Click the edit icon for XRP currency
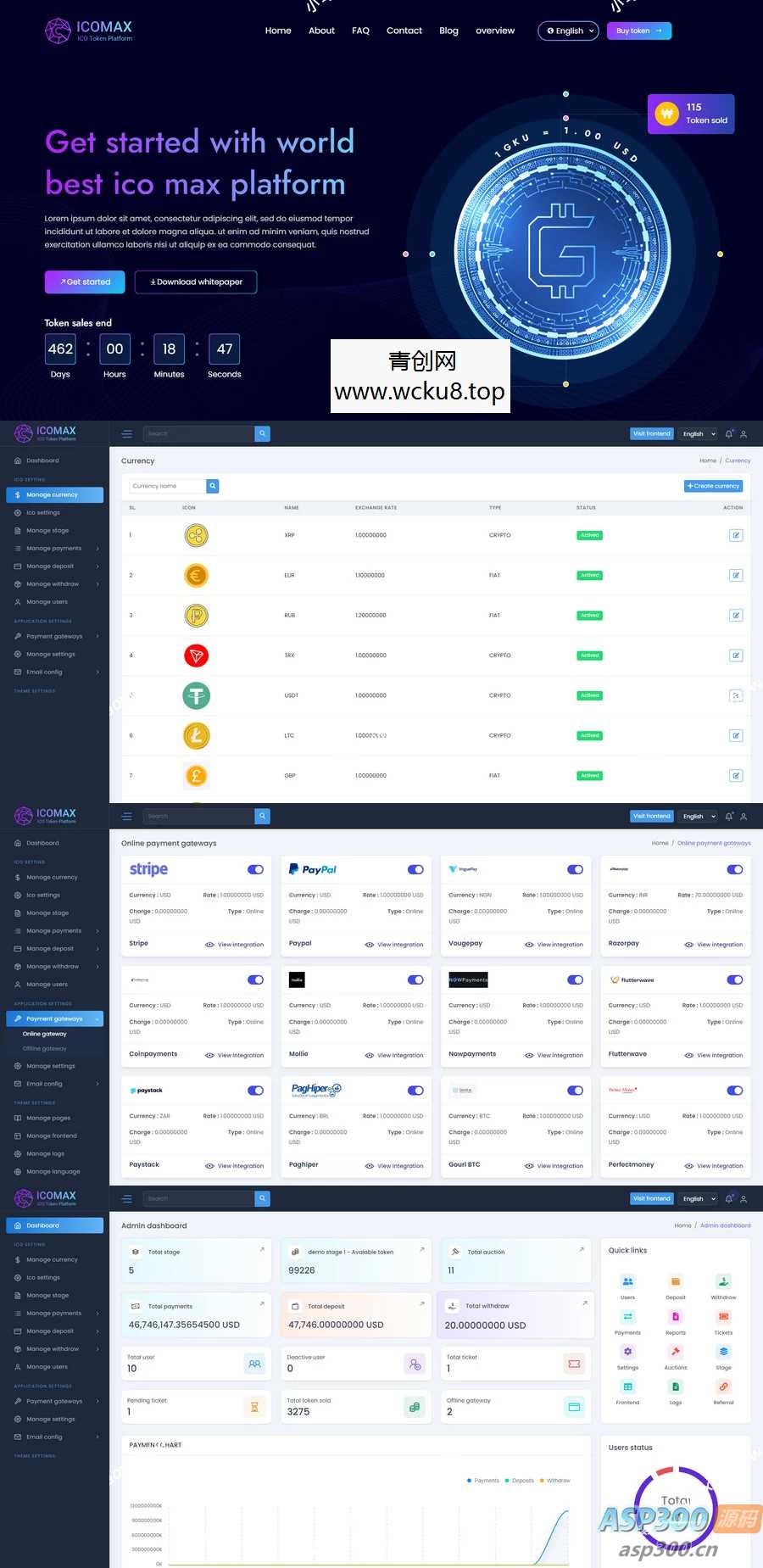The image size is (763, 1568). pyautogui.click(x=736, y=535)
